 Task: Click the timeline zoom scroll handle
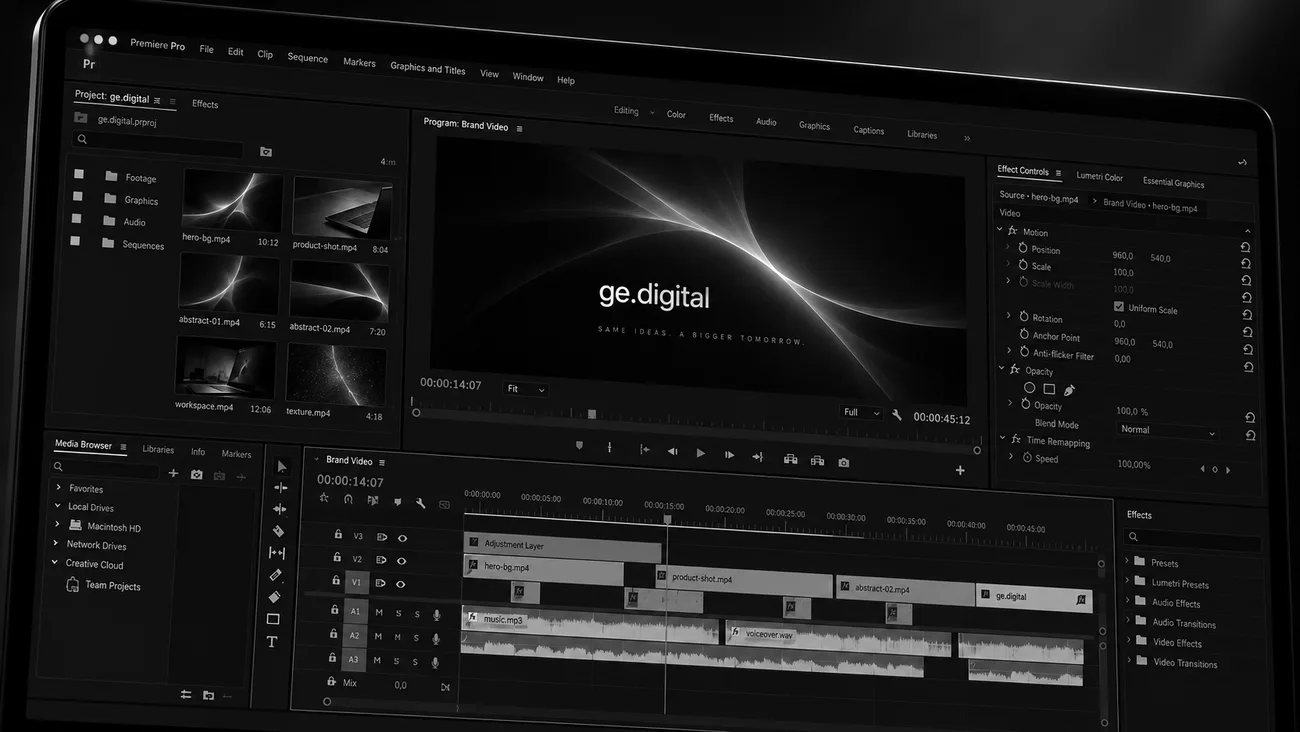(326, 702)
